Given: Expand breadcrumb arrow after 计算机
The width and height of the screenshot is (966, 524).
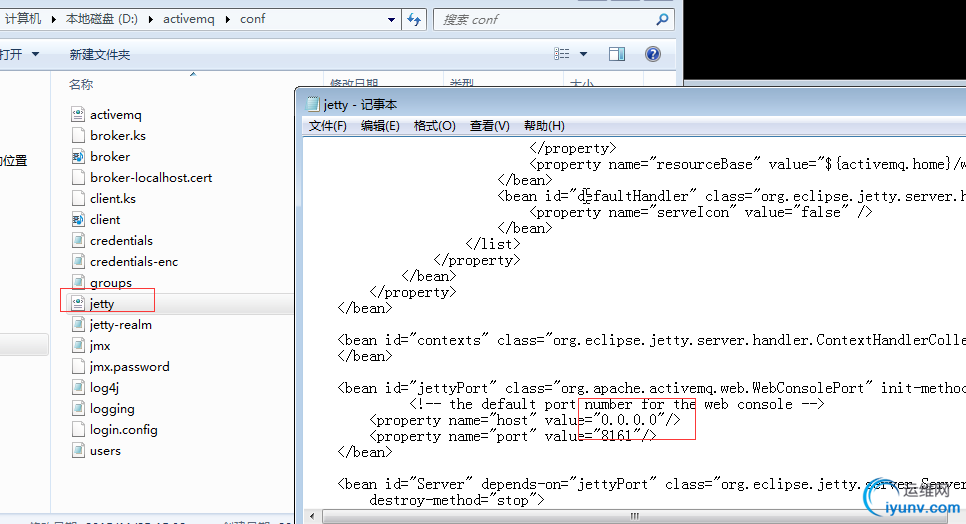Looking at the screenshot, I should [x=54, y=19].
